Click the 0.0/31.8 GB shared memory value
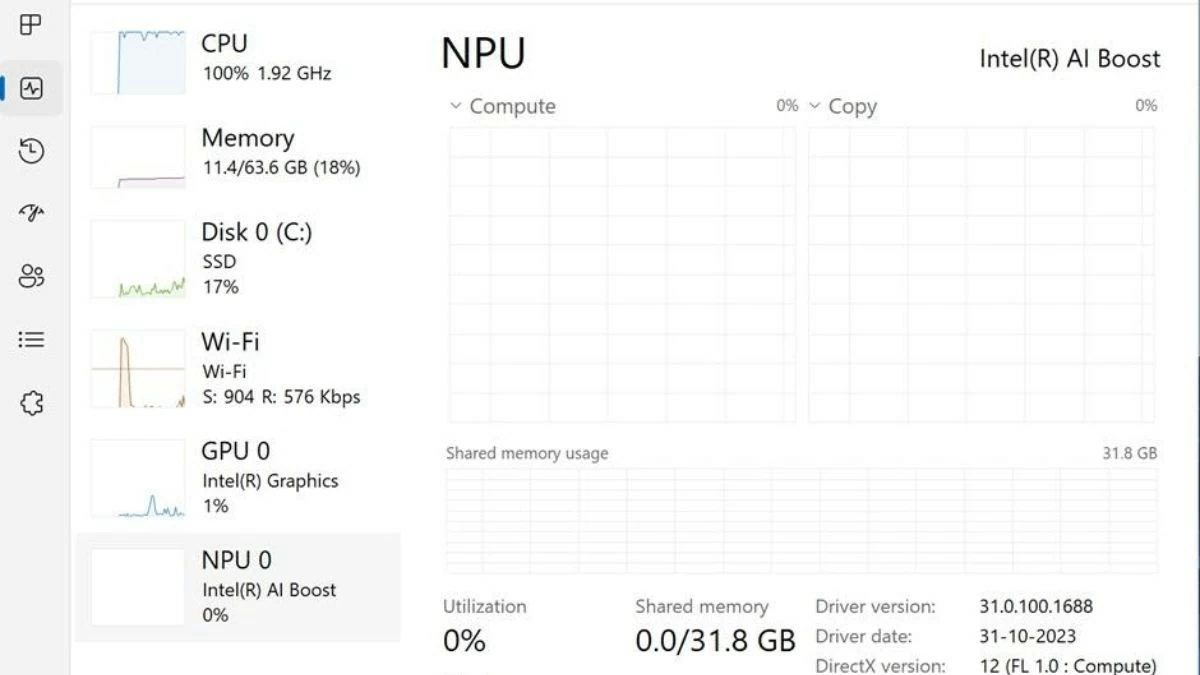1200x675 pixels. click(x=715, y=640)
